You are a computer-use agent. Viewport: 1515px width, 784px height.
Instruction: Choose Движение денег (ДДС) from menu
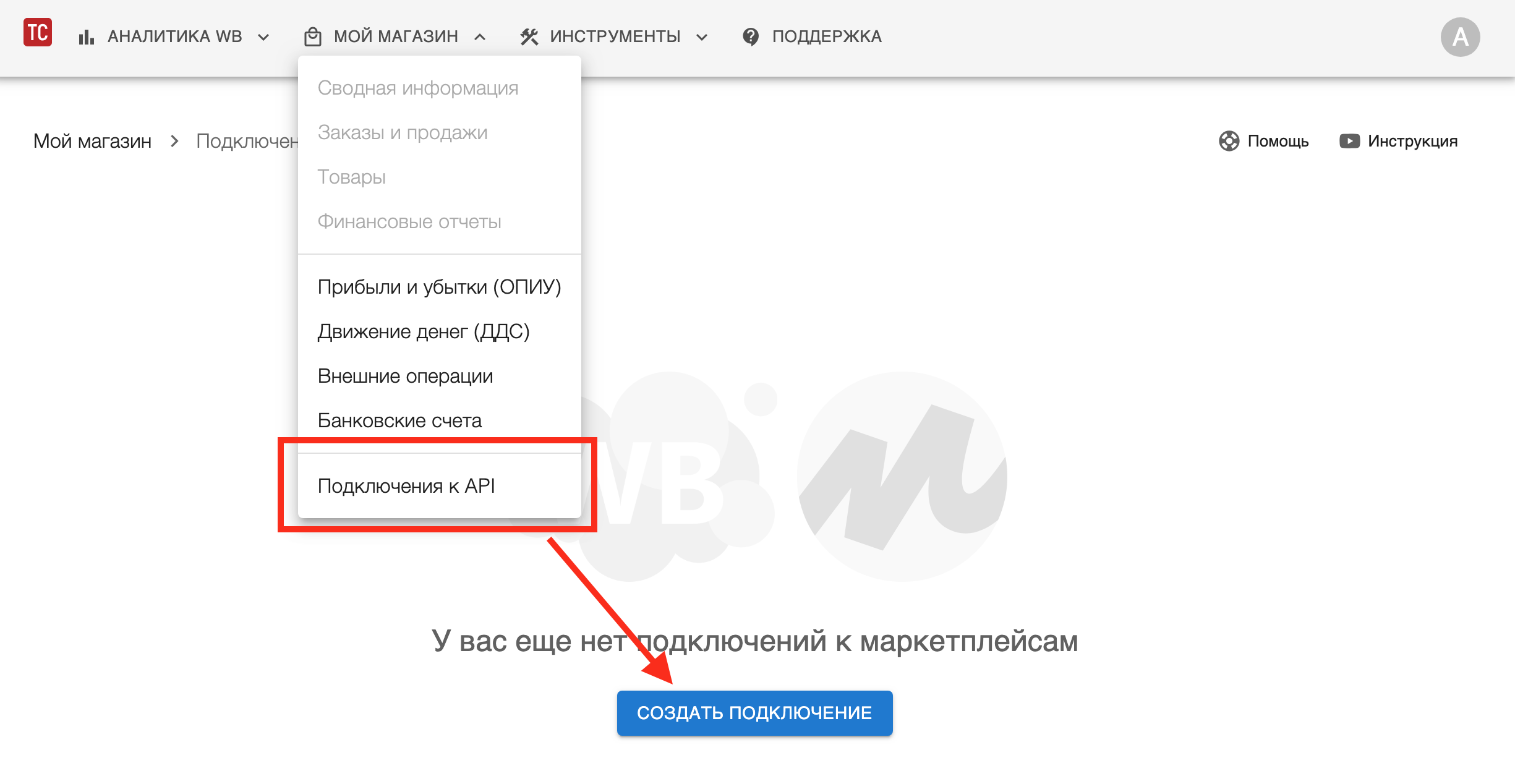pos(424,331)
